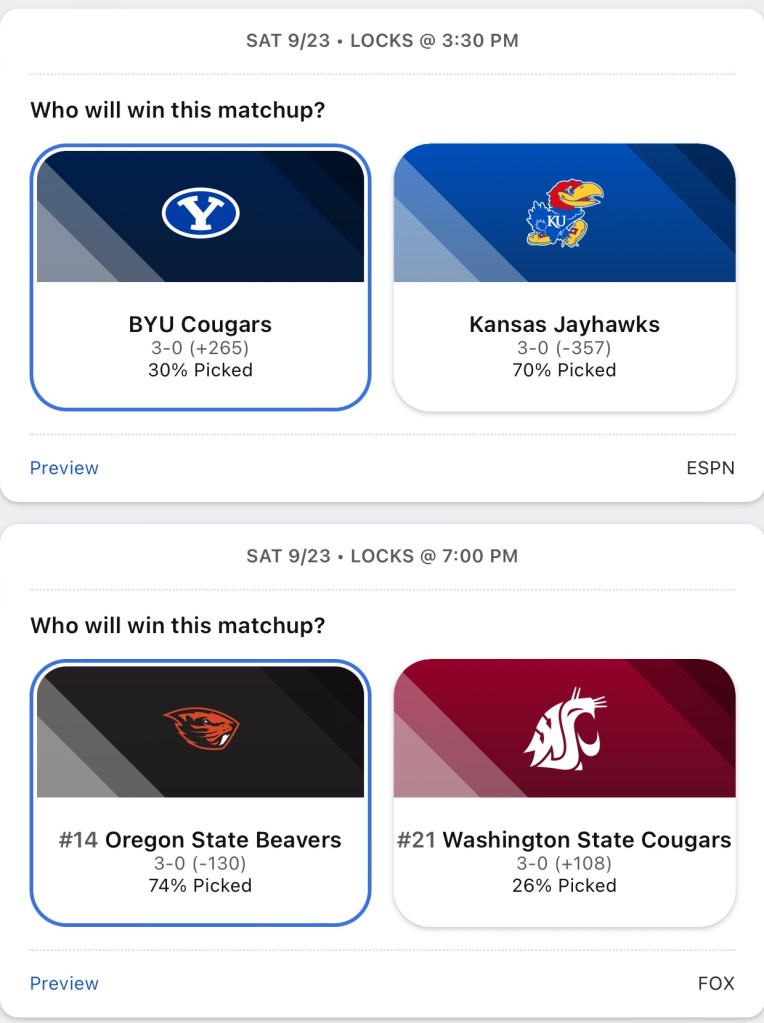Click the Oregon State beaver logo

200,728
